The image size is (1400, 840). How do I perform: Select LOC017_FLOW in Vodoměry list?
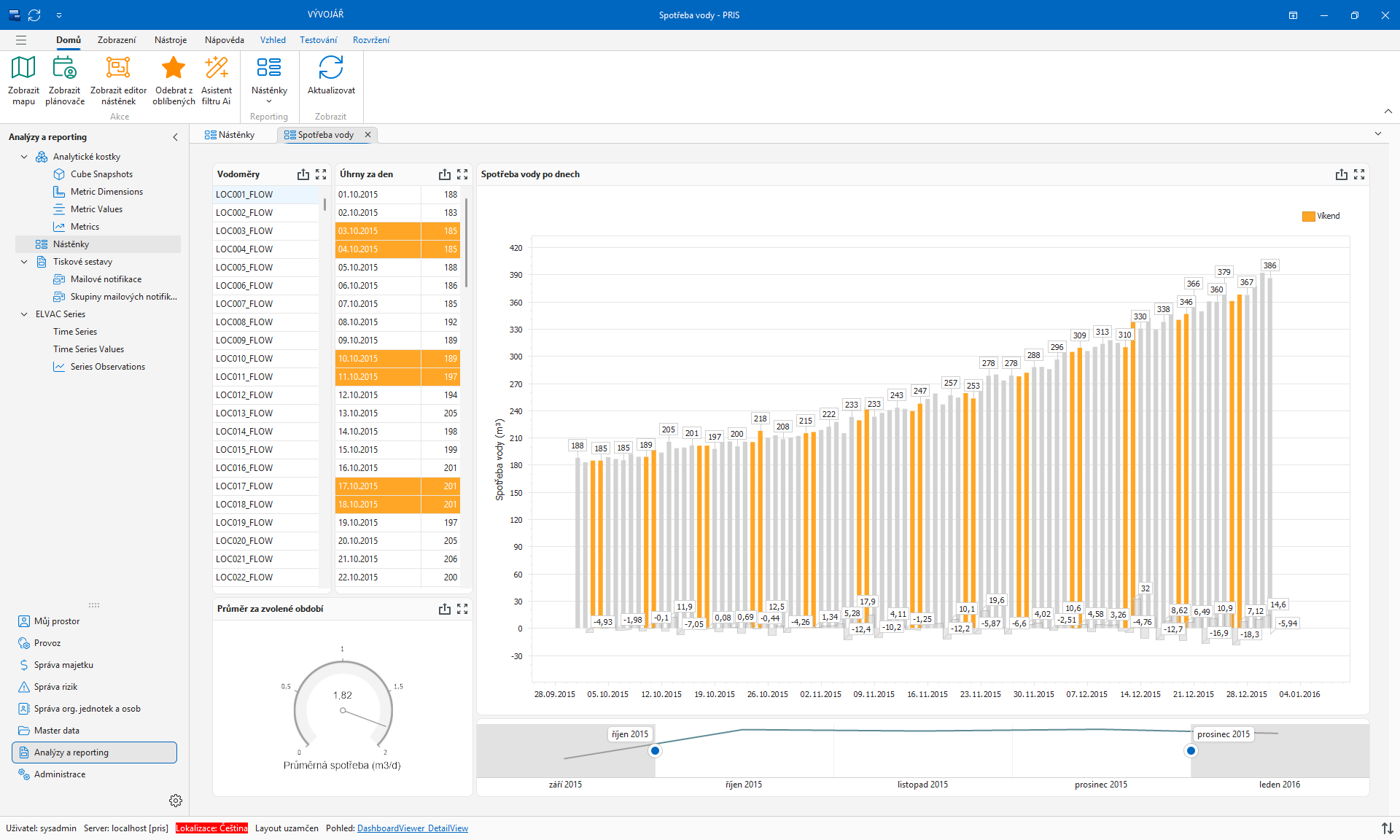[x=266, y=486]
